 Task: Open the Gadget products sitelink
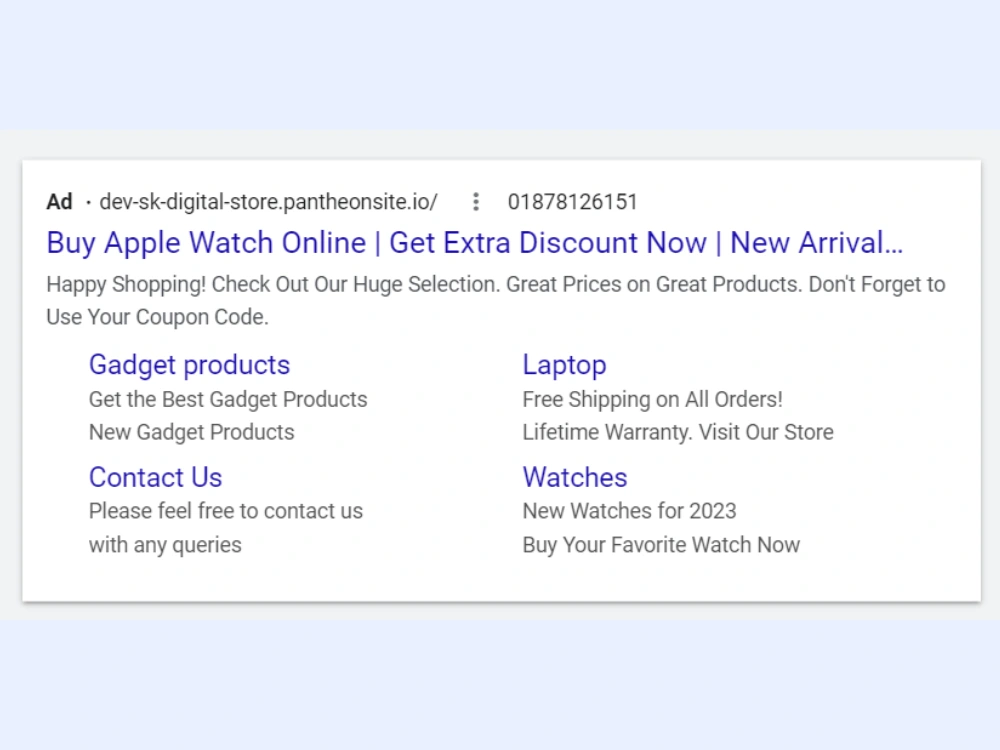pos(189,365)
